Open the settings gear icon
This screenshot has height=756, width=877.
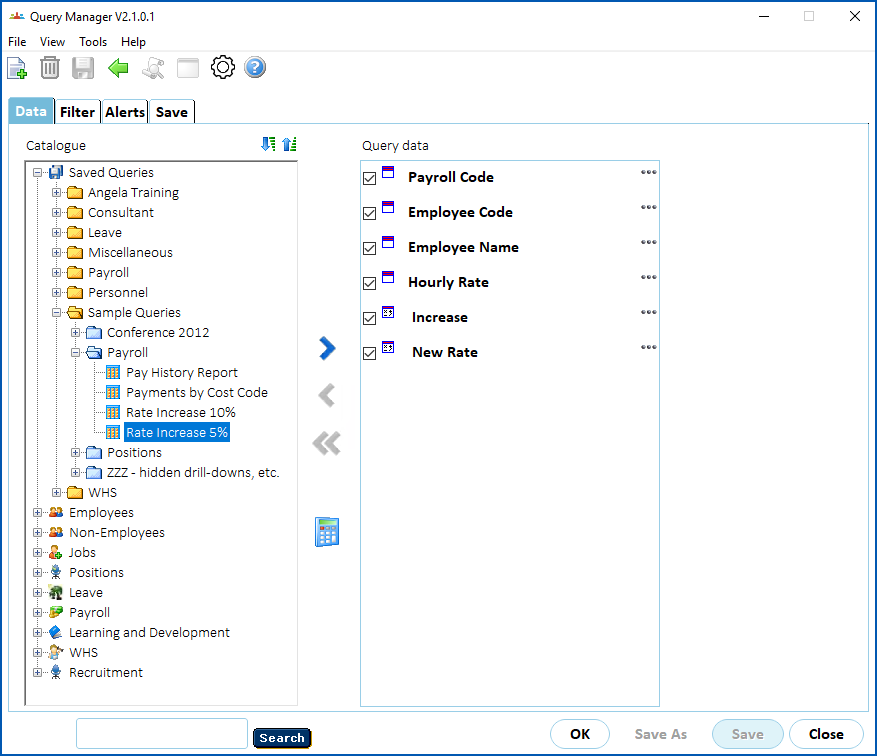pos(223,68)
